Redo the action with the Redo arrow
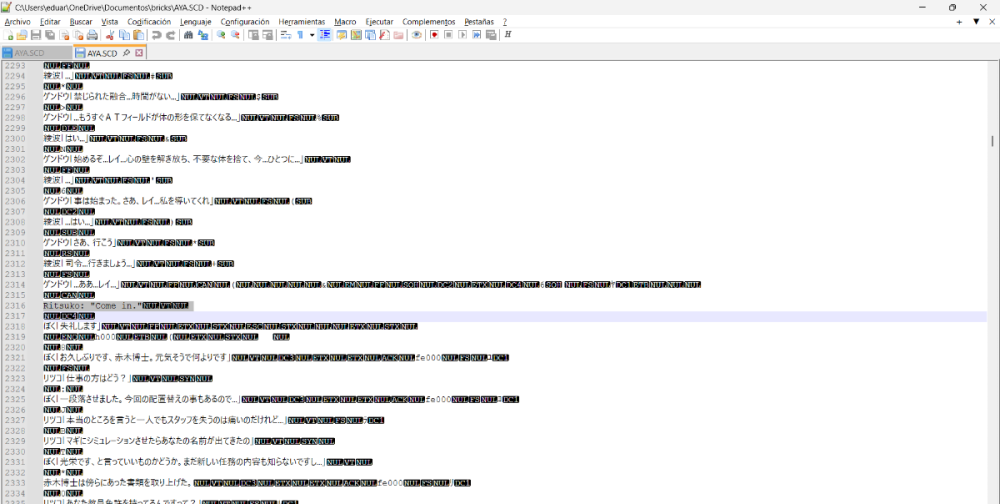This screenshot has height=504, width=1000. tap(170, 34)
